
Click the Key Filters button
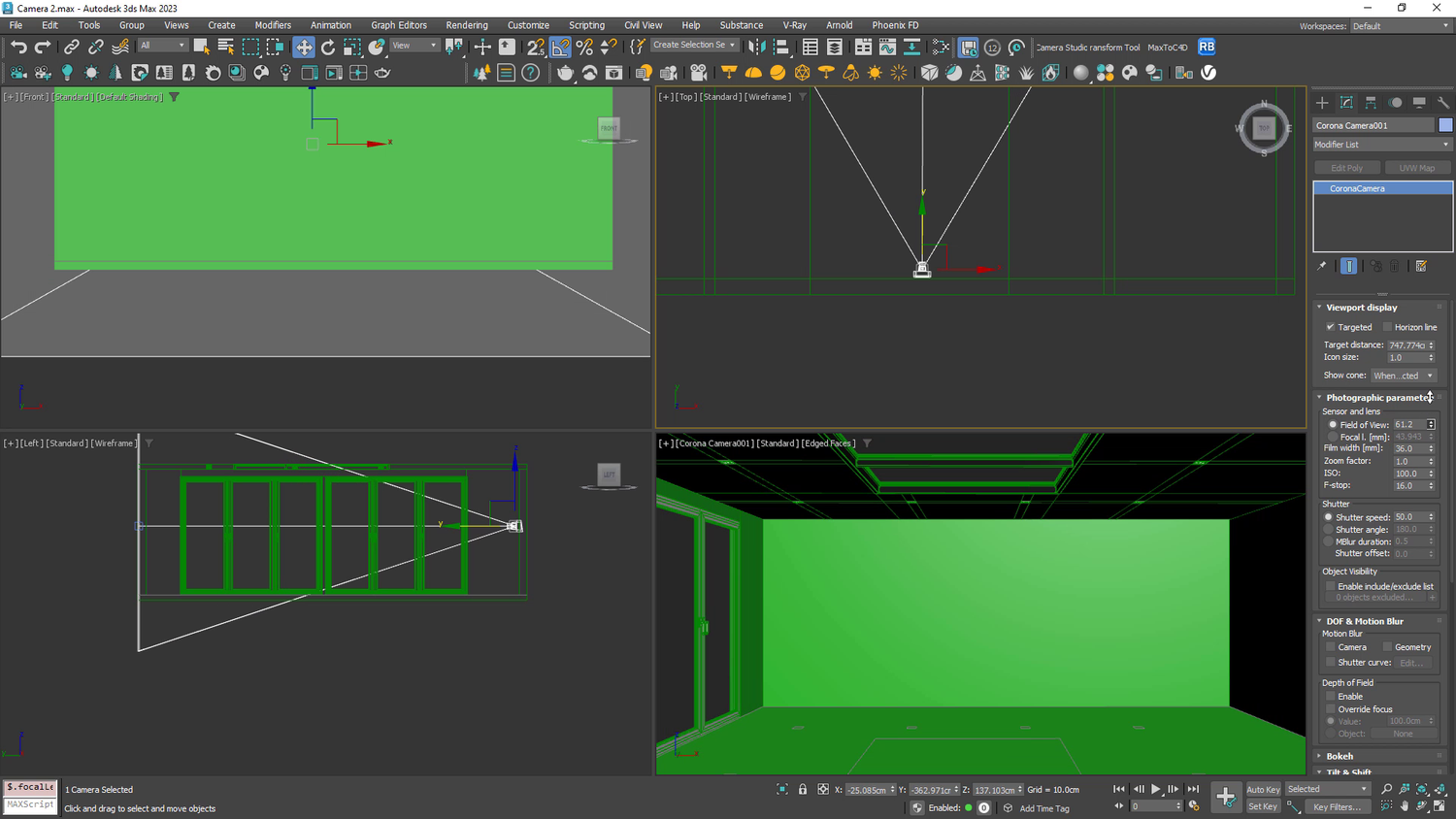click(1337, 807)
